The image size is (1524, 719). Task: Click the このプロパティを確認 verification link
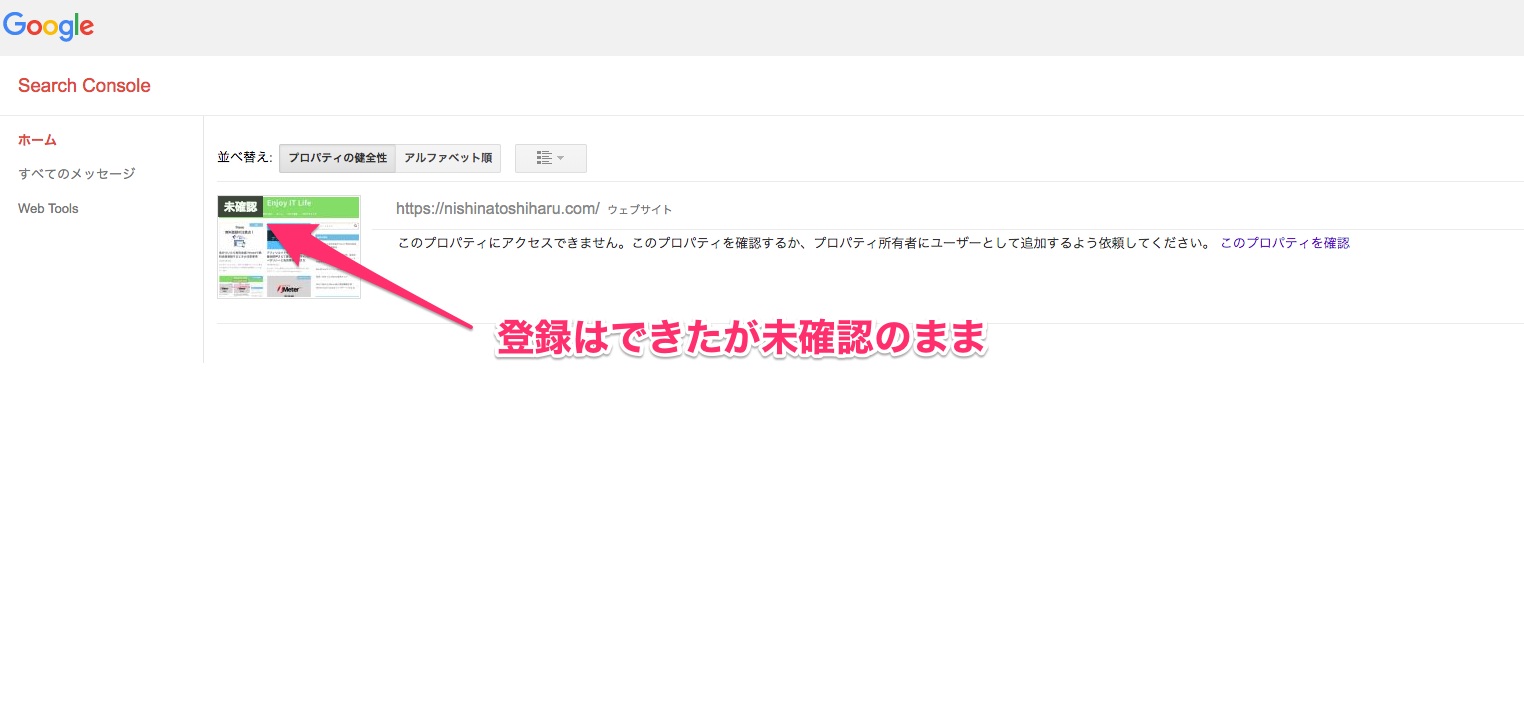[x=1283, y=242]
